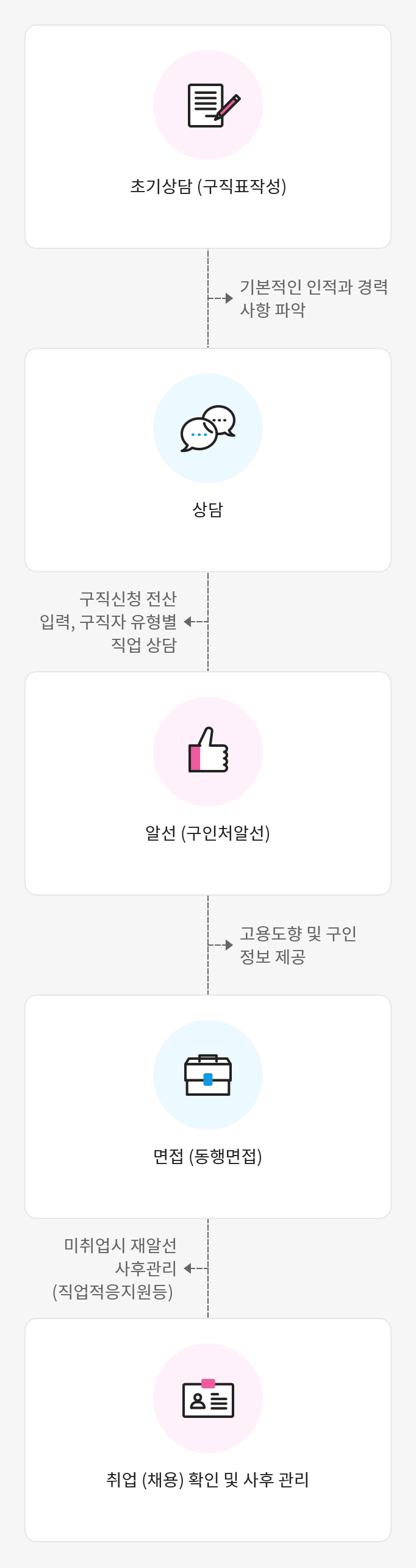Click the arrow pointing to 사후관리 note
The height and width of the screenshot is (1568, 416).
[188, 1268]
